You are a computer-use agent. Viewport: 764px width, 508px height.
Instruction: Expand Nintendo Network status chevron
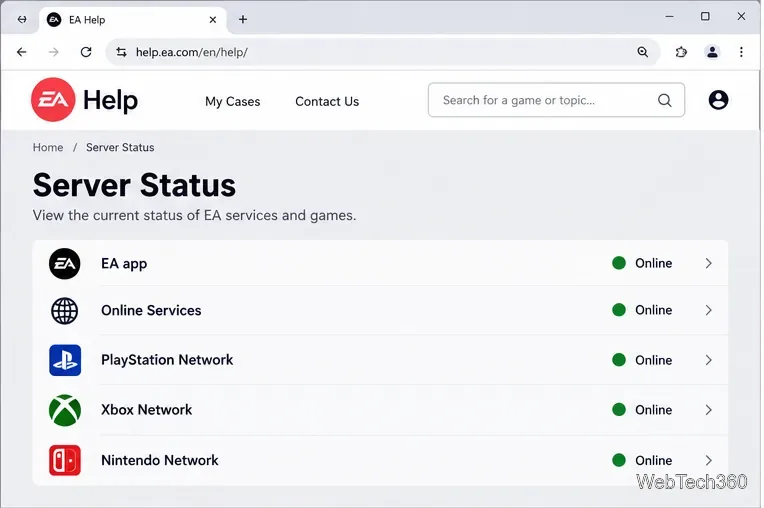708,460
